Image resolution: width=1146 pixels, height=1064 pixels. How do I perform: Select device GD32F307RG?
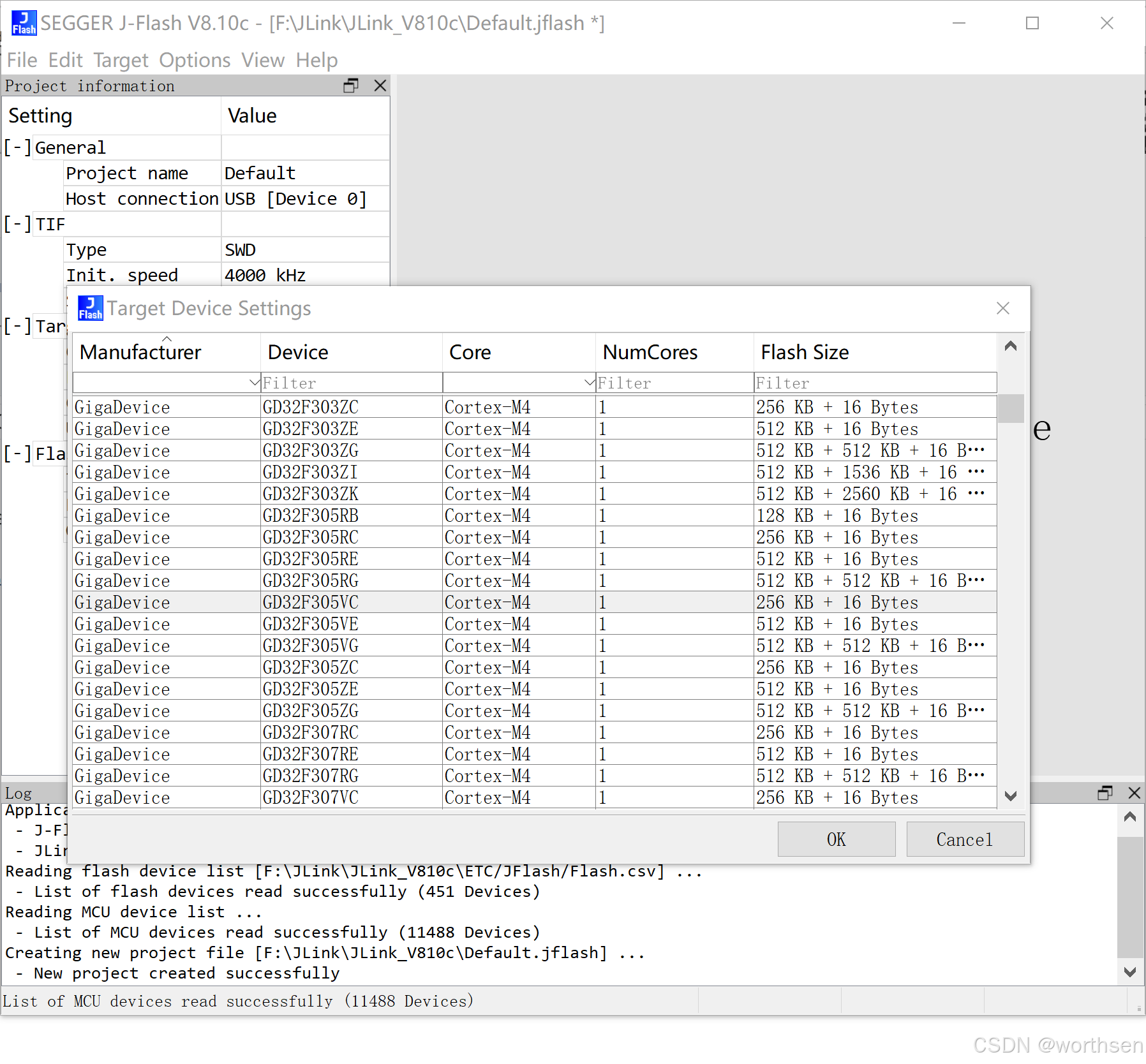coord(535,776)
